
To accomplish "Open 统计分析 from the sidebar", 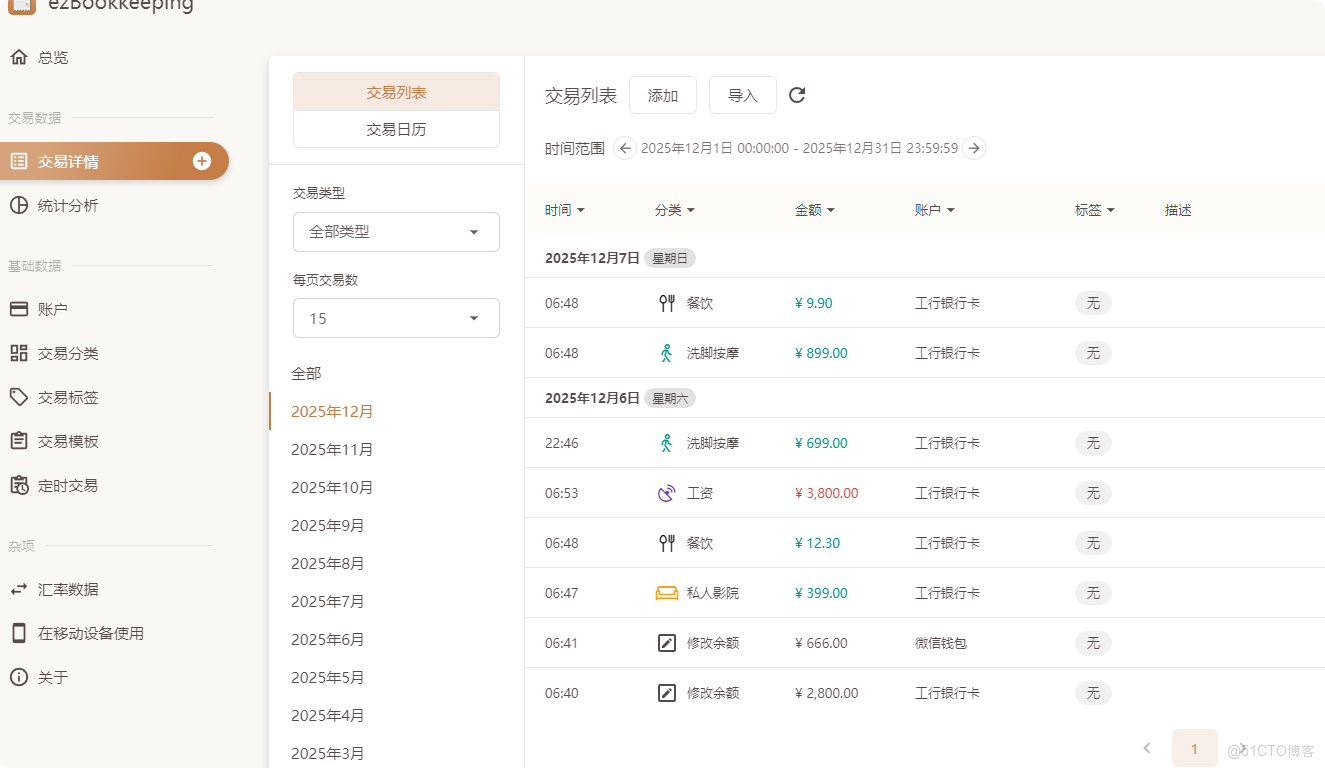I will [68, 205].
